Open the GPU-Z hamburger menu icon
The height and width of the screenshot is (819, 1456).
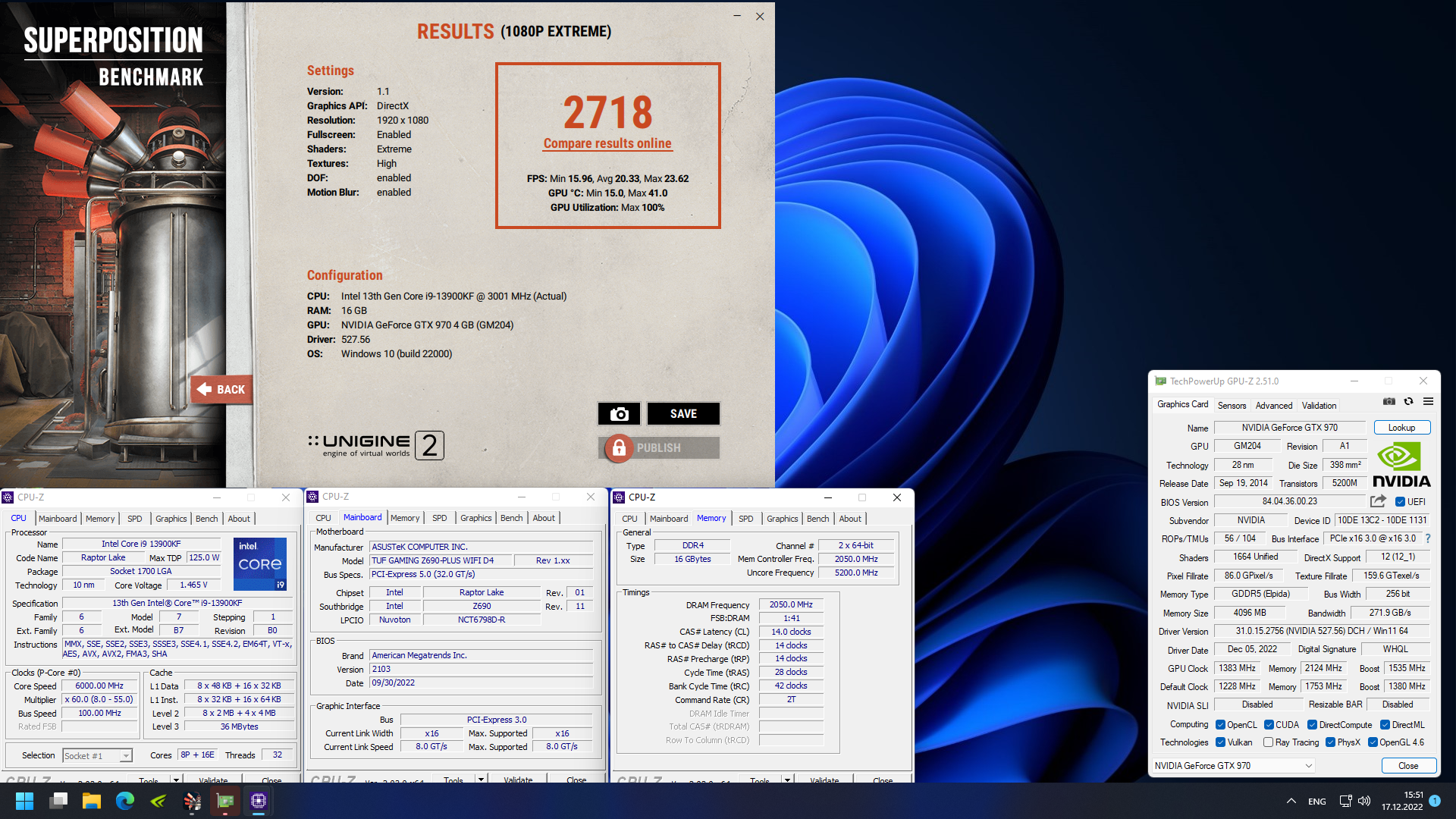click(1428, 402)
